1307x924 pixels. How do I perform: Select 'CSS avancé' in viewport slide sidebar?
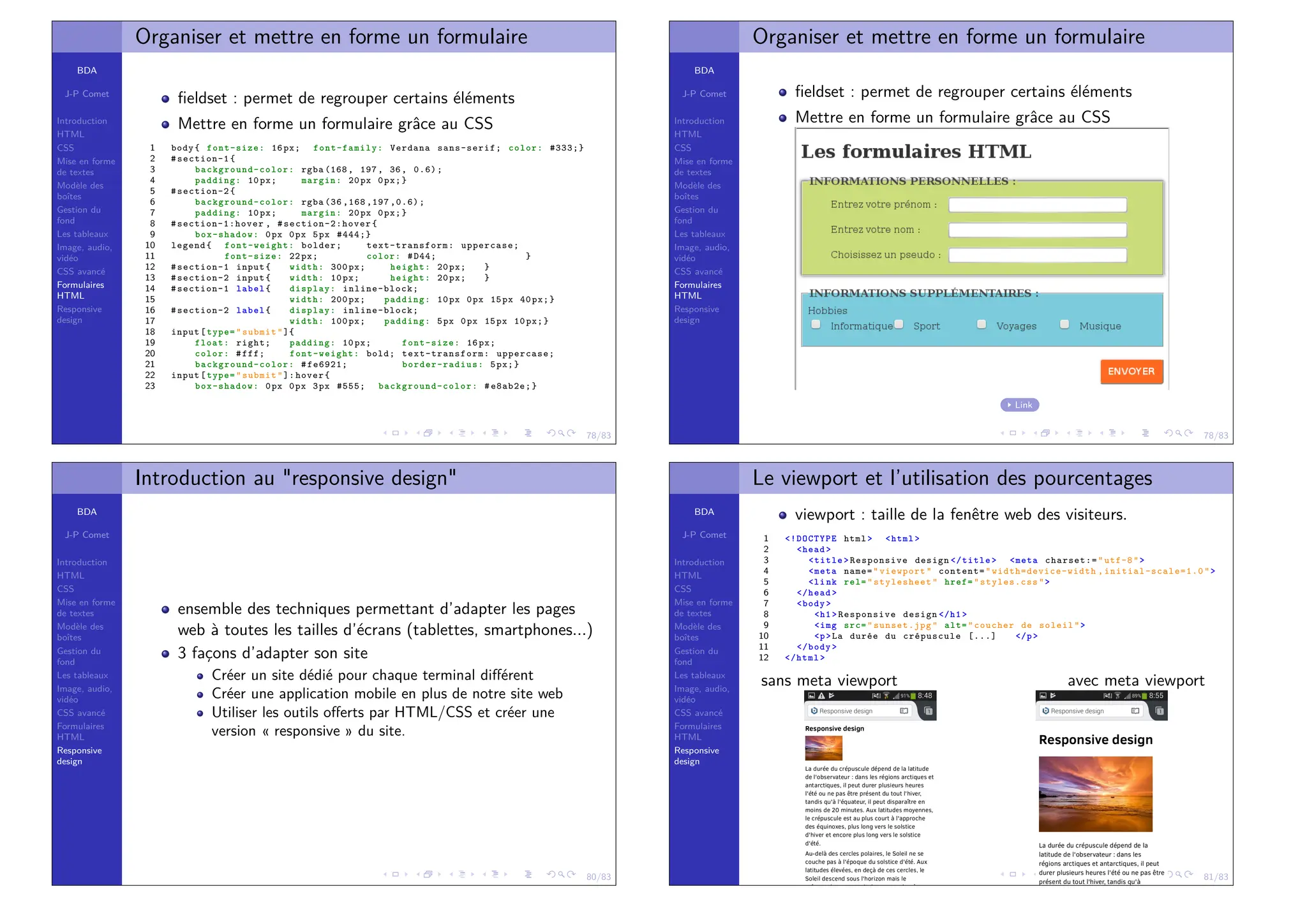pos(698,713)
